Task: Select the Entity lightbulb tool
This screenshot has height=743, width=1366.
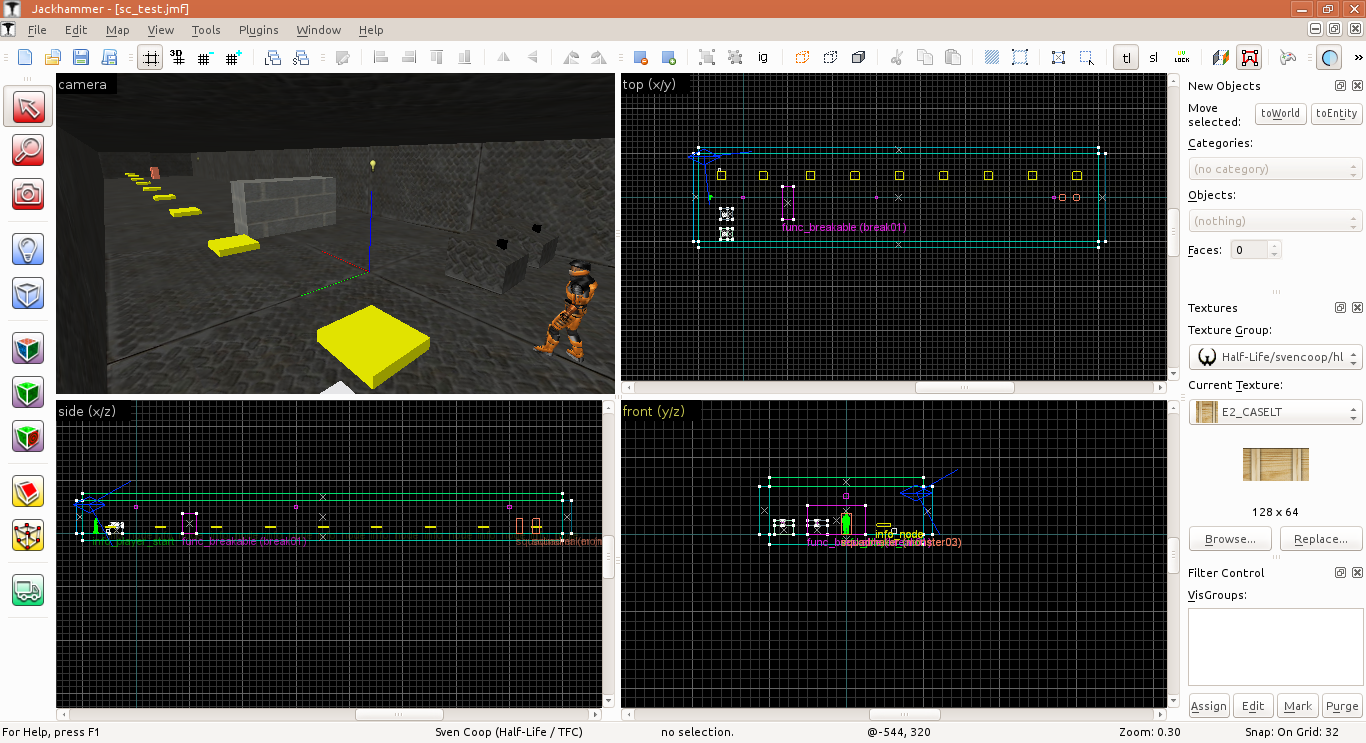Action: [28, 248]
